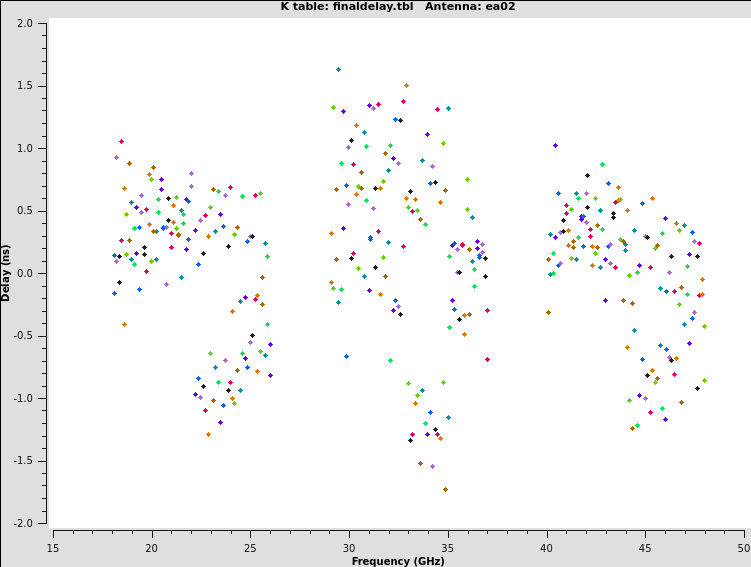
Task: Select the isolated orange point near 18.5 GHz, -0.4 ns
Action: pyautogui.click(x=124, y=324)
